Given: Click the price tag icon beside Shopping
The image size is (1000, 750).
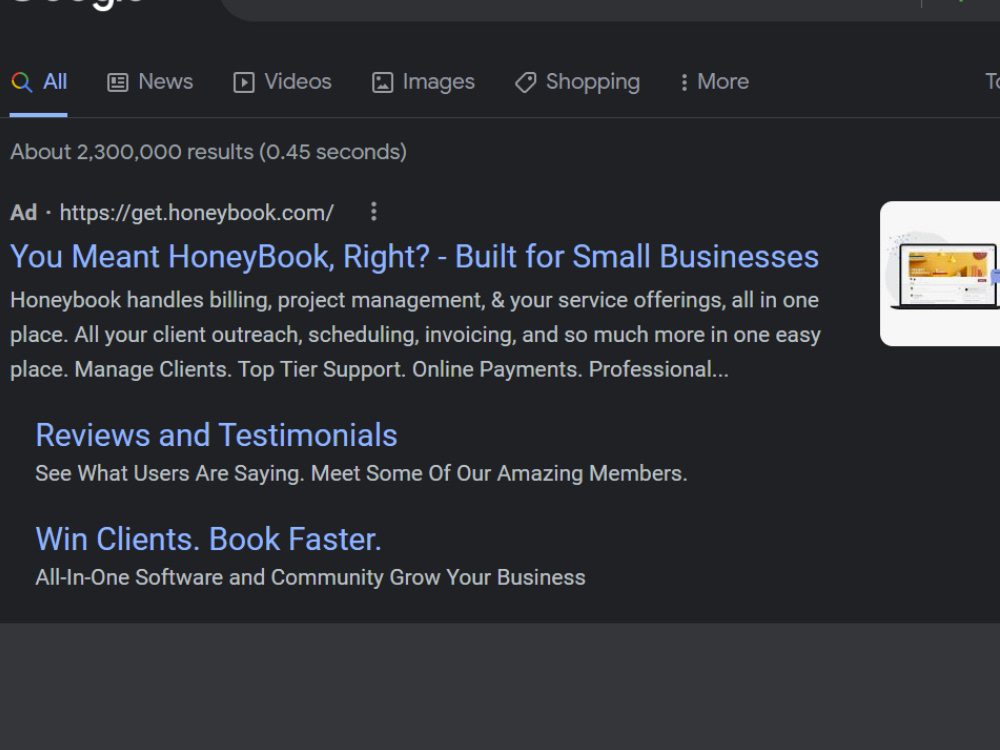Looking at the screenshot, I should 526,82.
